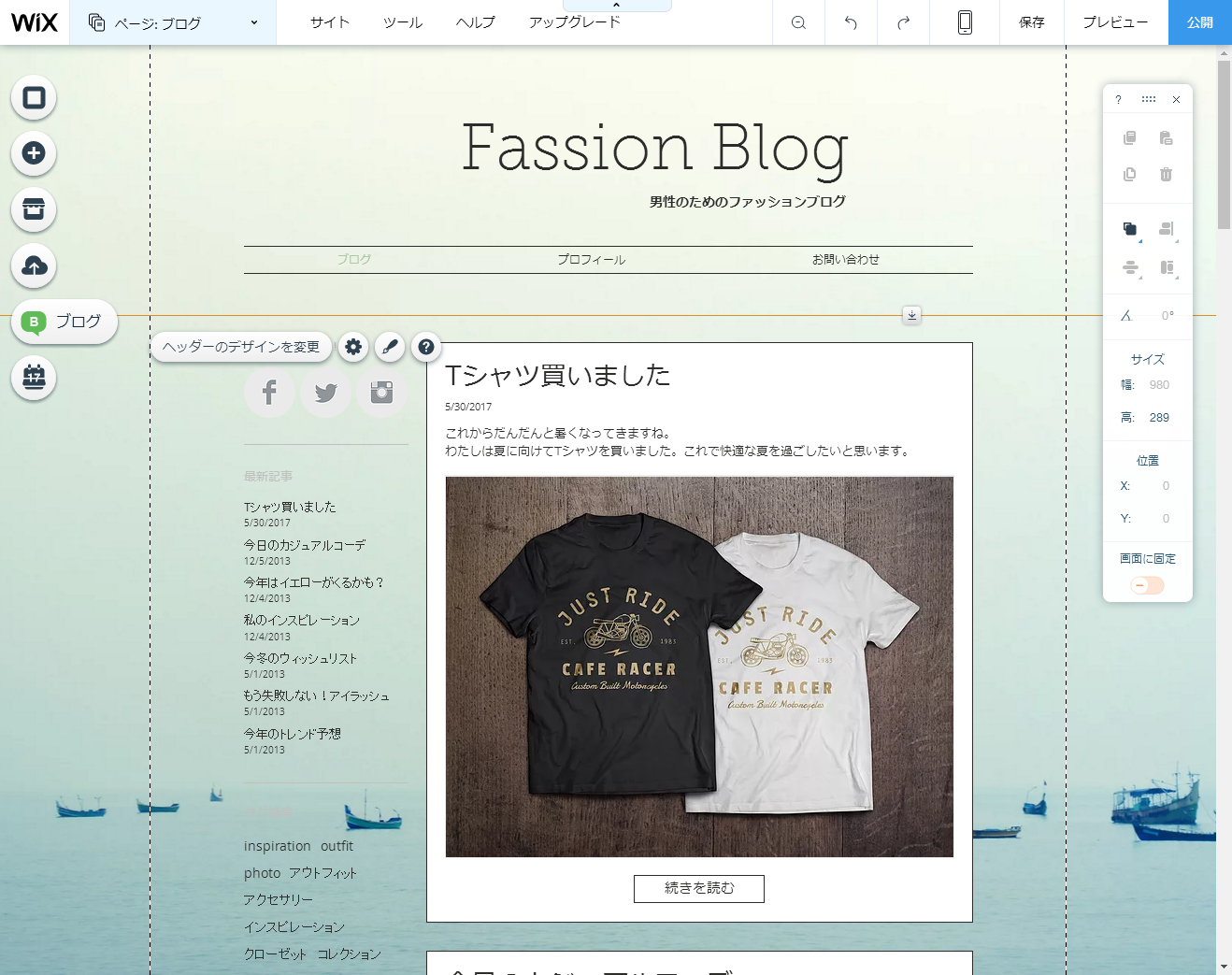Click the T-shirt post image

tap(699, 667)
